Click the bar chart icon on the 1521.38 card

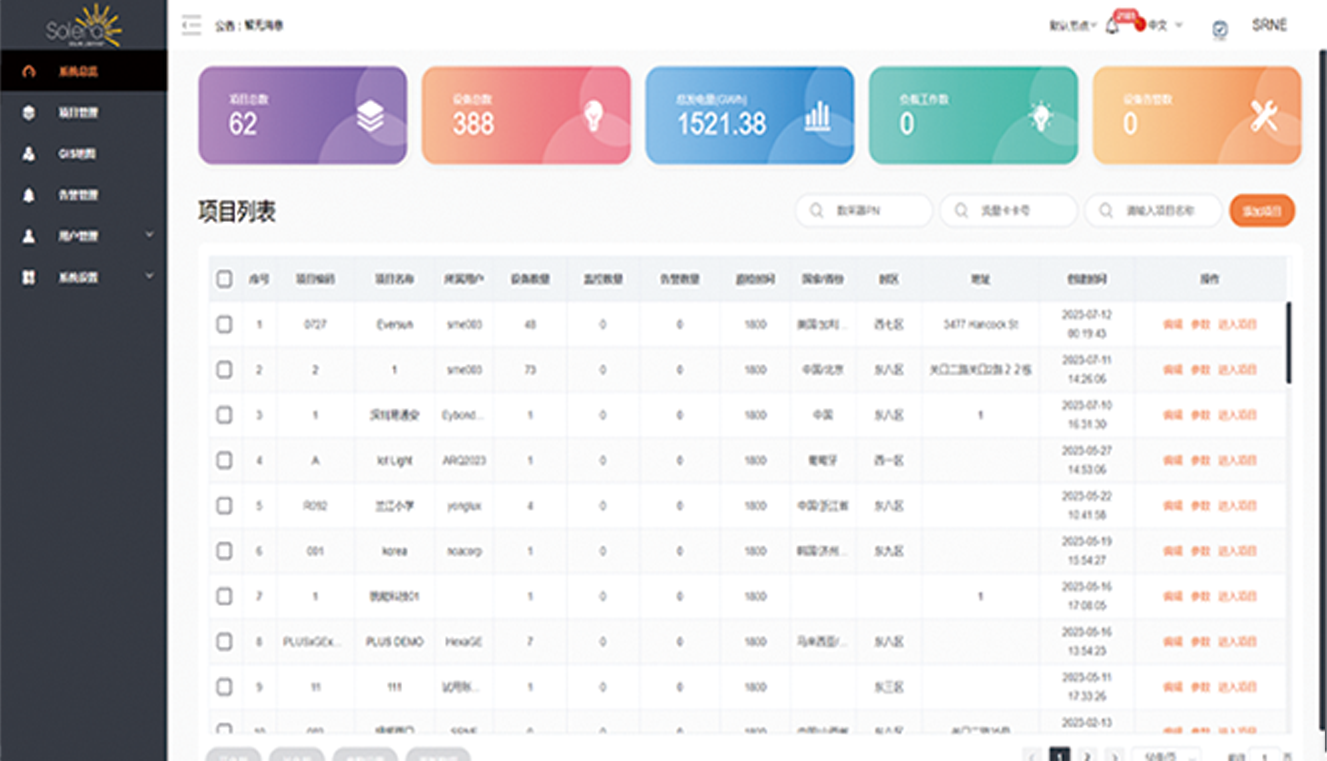pyautogui.click(x=817, y=116)
